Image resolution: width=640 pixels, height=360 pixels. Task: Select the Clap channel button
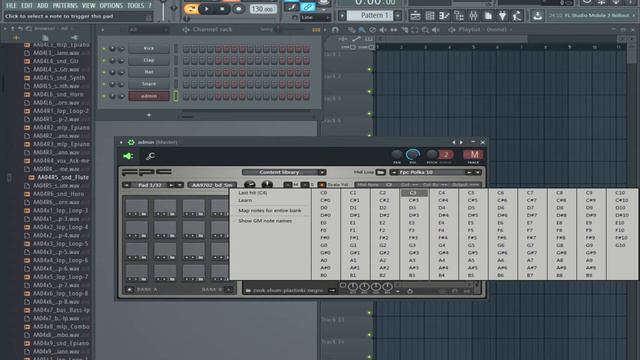tap(149, 60)
